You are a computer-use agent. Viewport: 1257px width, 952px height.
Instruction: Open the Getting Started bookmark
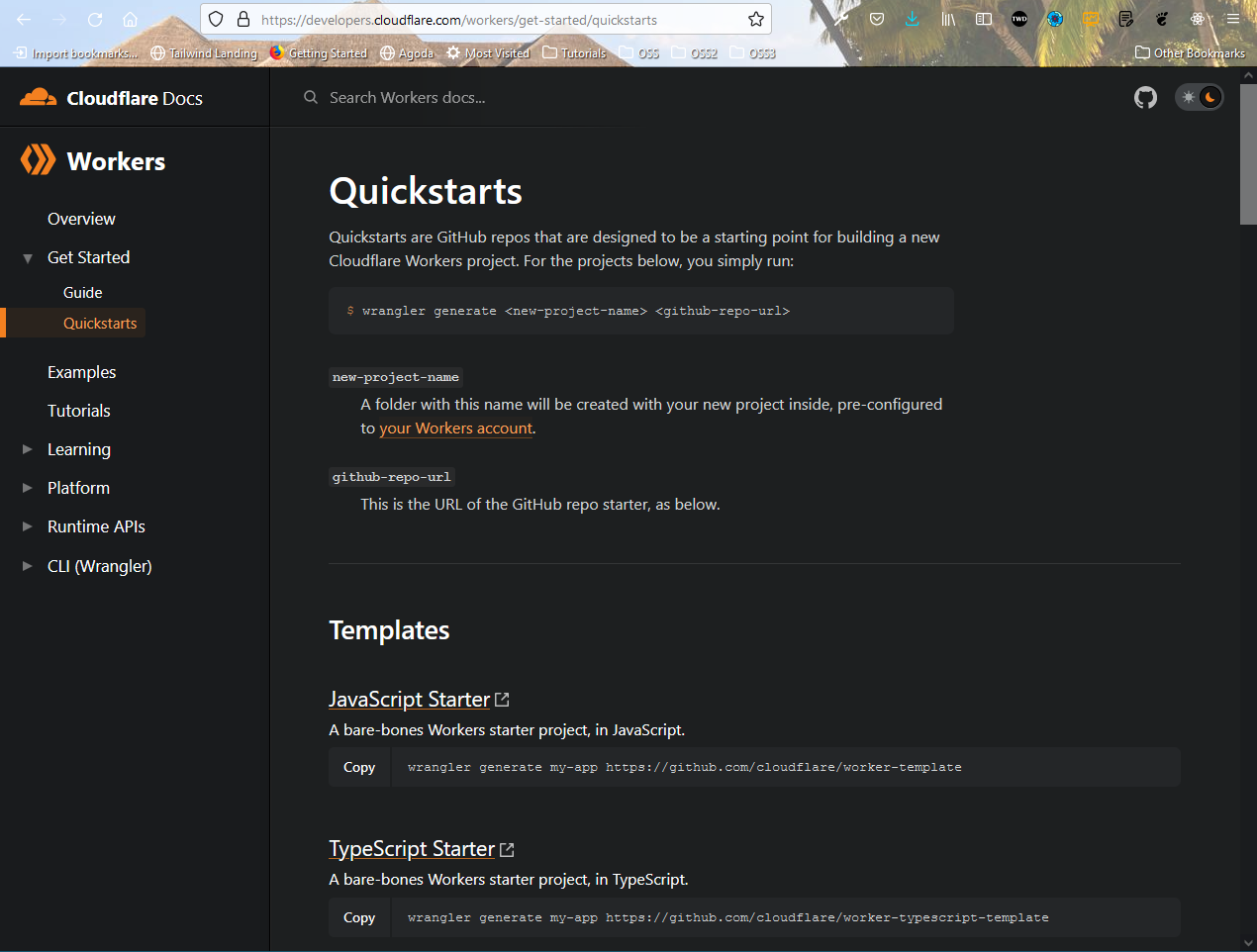(x=319, y=53)
